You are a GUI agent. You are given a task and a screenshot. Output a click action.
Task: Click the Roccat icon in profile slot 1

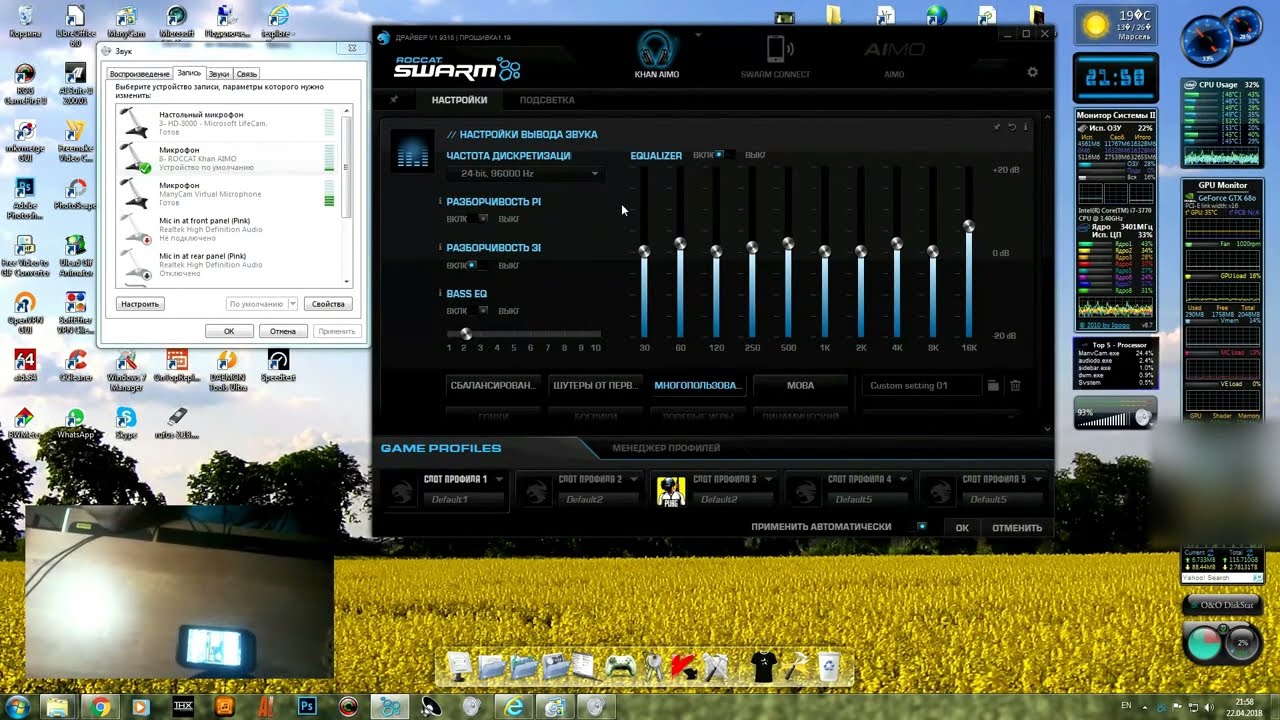(402, 491)
